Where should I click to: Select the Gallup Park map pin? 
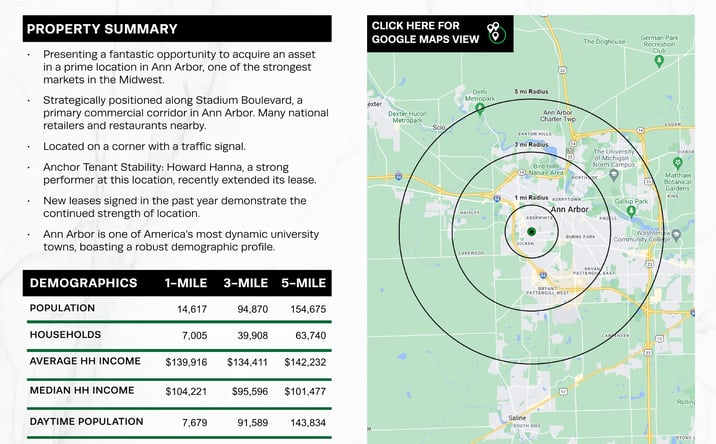point(631,211)
